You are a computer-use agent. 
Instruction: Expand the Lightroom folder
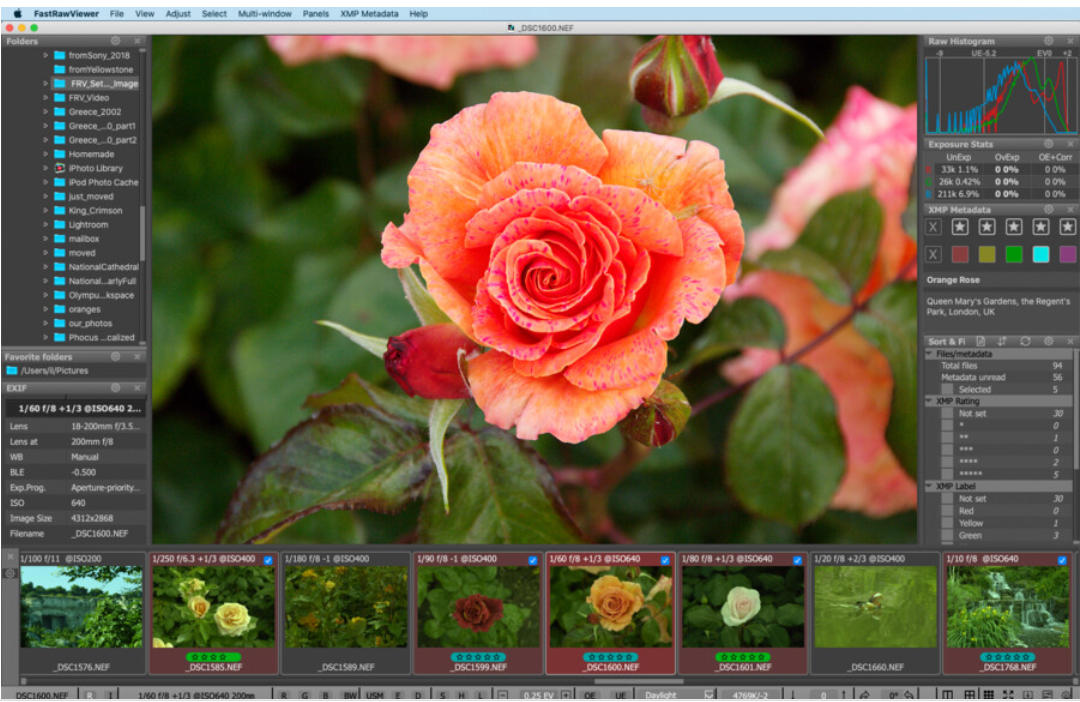[x=45, y=225]
